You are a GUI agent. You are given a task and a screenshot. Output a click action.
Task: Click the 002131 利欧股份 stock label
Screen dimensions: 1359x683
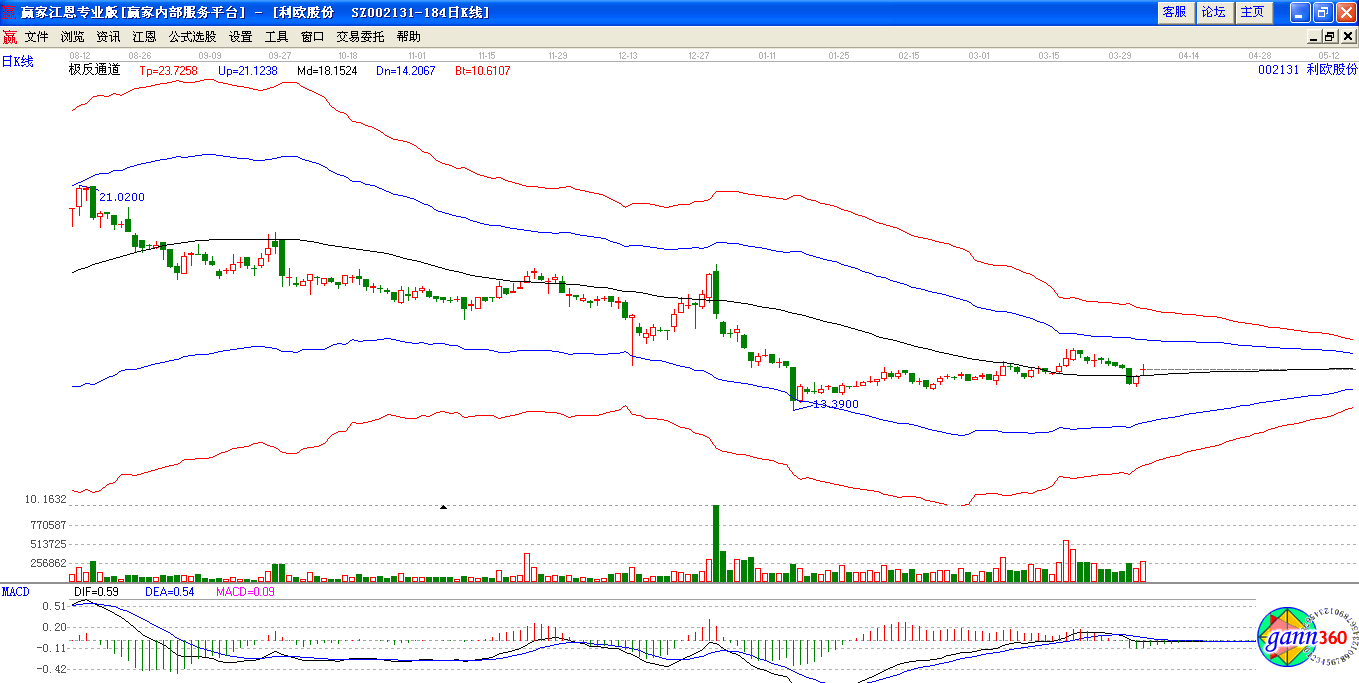(x=1308, y=70)
